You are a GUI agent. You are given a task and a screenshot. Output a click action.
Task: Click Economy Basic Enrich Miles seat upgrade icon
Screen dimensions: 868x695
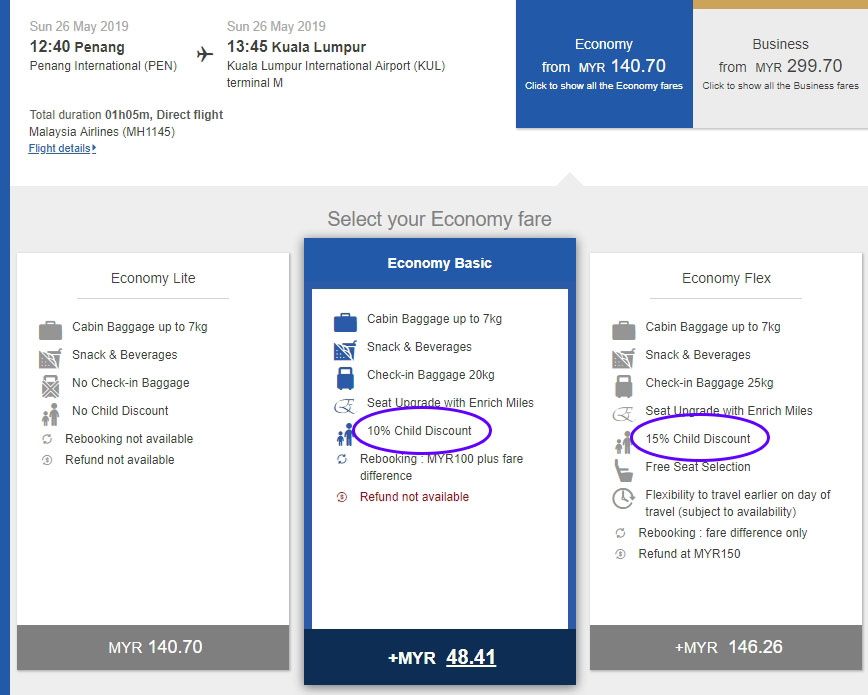click(x=345, y=405)
